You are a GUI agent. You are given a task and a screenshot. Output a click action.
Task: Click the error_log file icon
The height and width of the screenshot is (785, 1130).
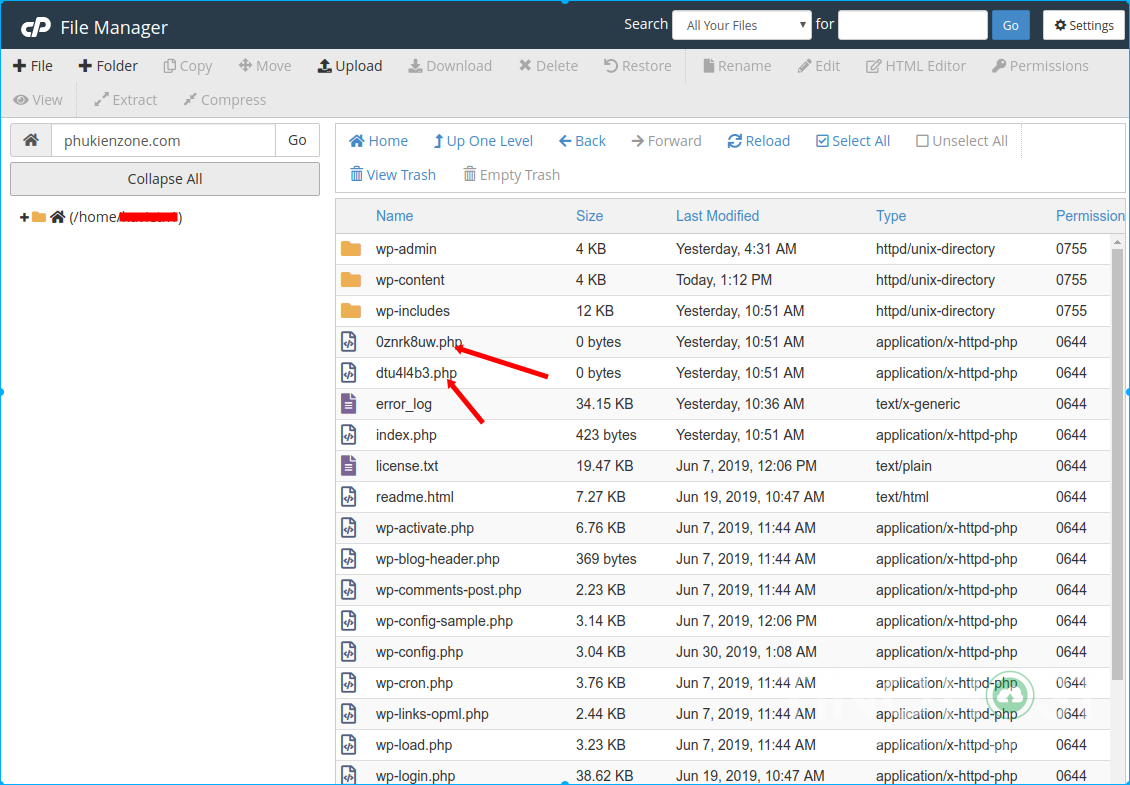pos(349,404)
